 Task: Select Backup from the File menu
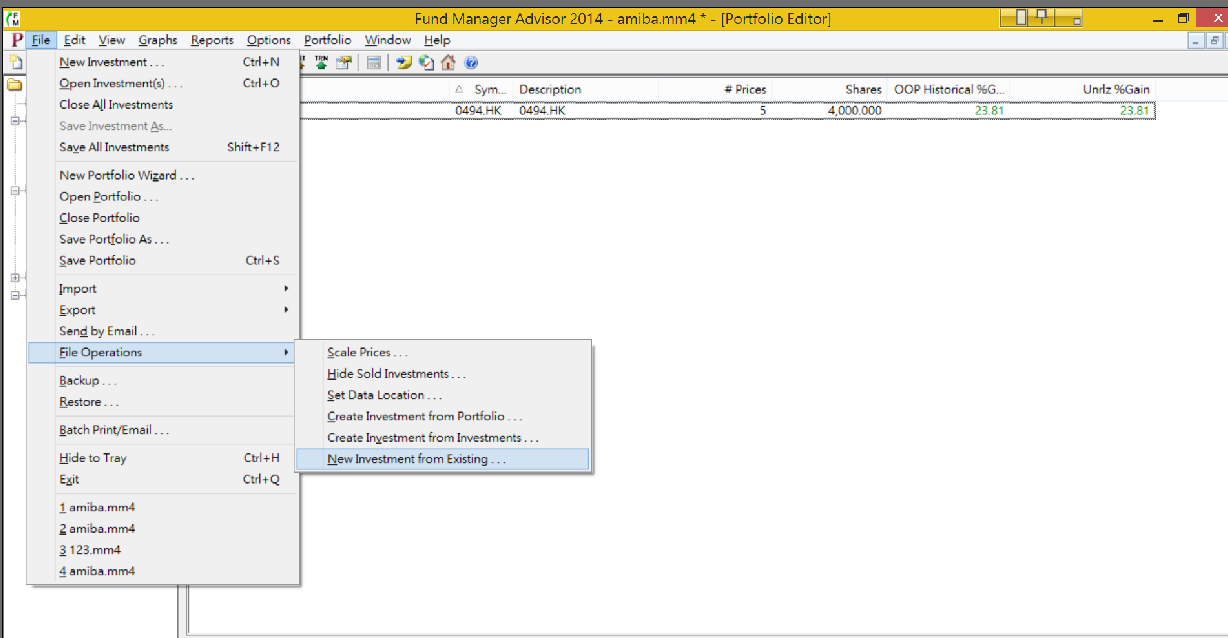pos(163,381)
